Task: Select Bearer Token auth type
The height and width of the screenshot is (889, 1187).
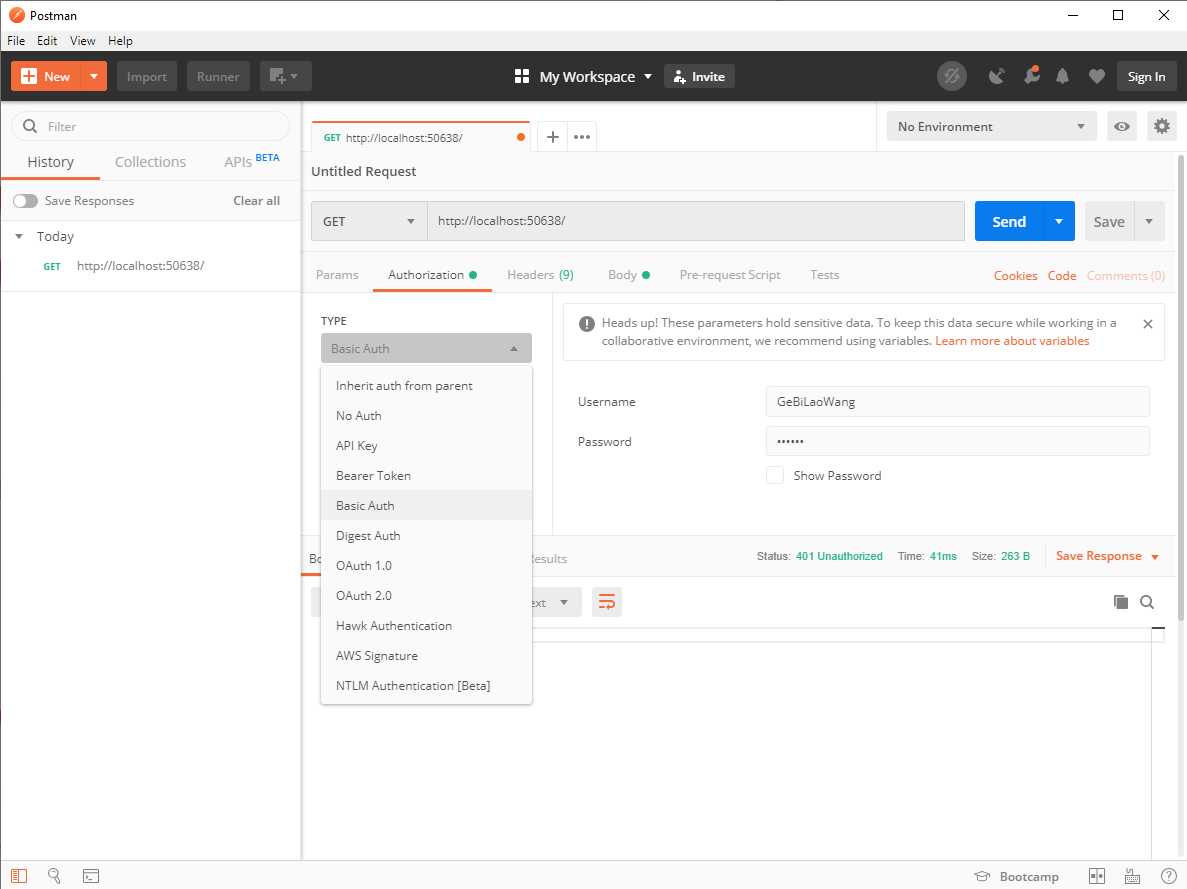Action: (x=426, y=476)
